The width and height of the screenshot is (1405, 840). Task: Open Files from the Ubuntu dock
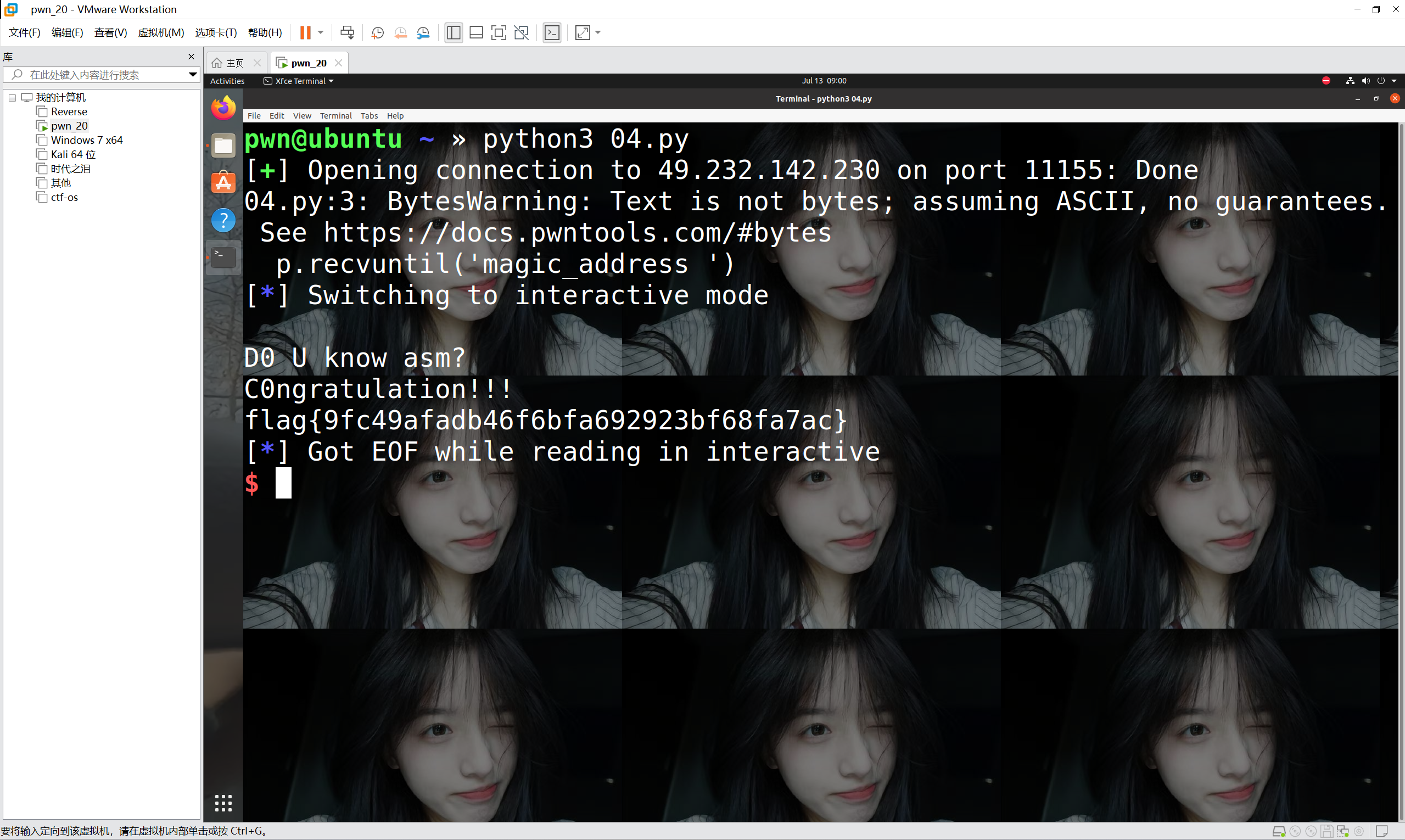pos(223,145)
